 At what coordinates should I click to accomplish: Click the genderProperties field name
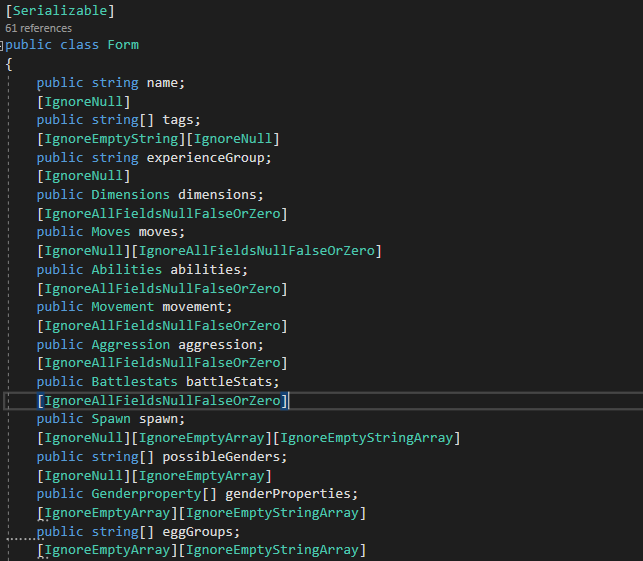pos(288,493)
